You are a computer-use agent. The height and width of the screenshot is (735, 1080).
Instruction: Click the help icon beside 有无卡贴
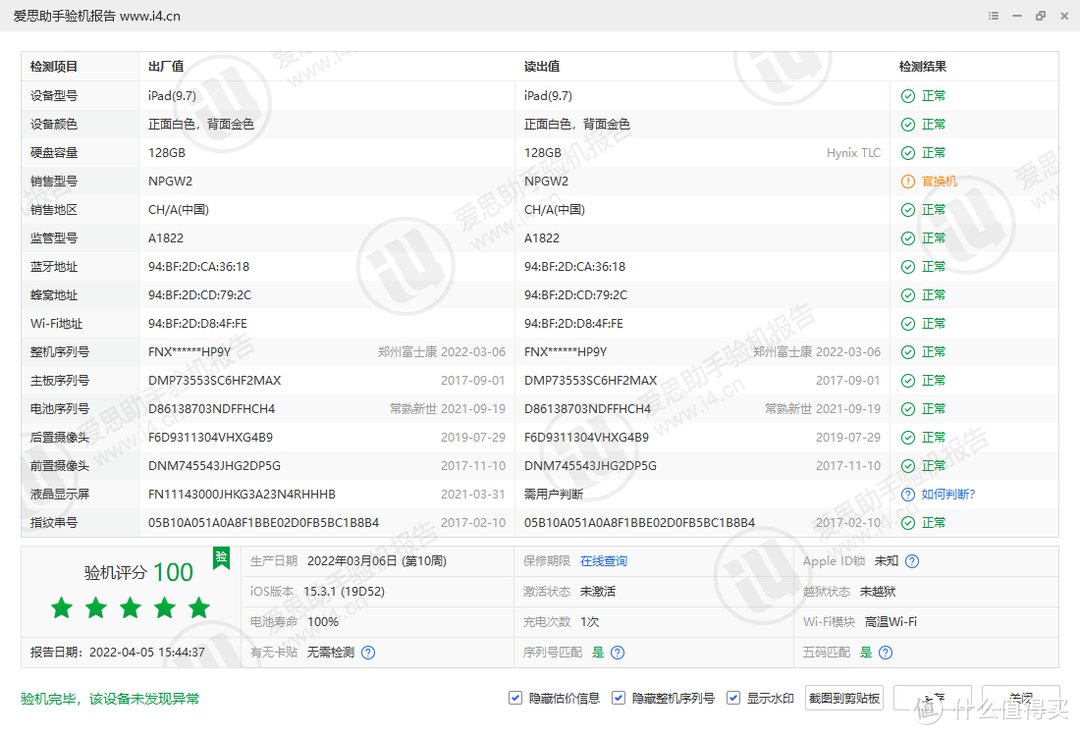pos(367,650)
